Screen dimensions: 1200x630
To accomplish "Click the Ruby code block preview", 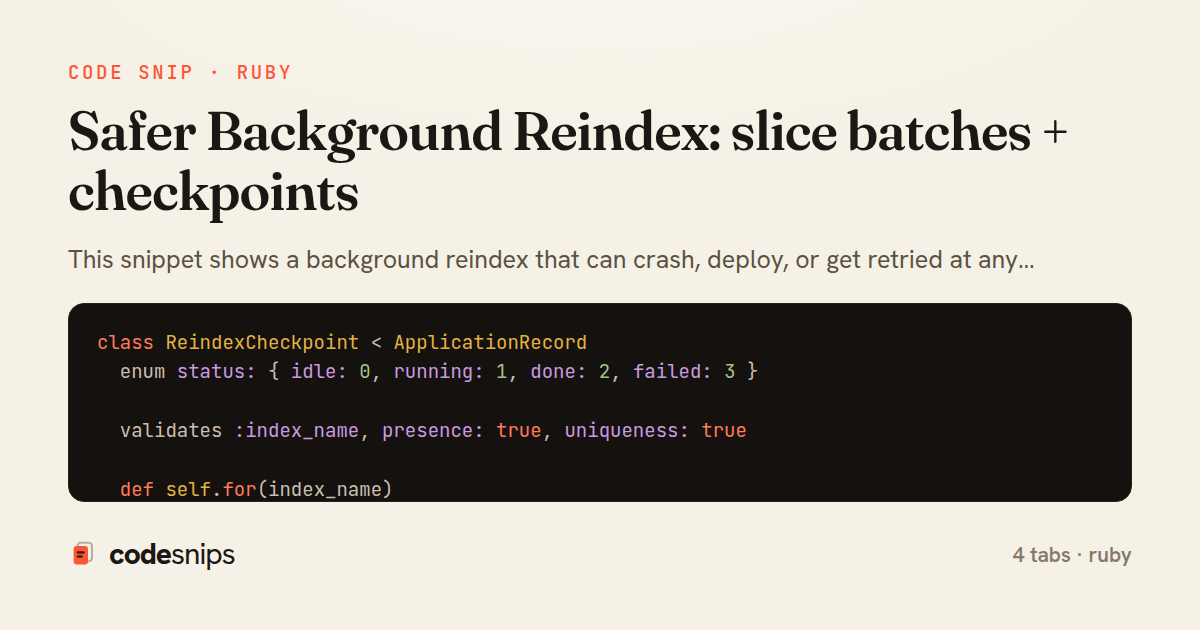I will 600,402.
